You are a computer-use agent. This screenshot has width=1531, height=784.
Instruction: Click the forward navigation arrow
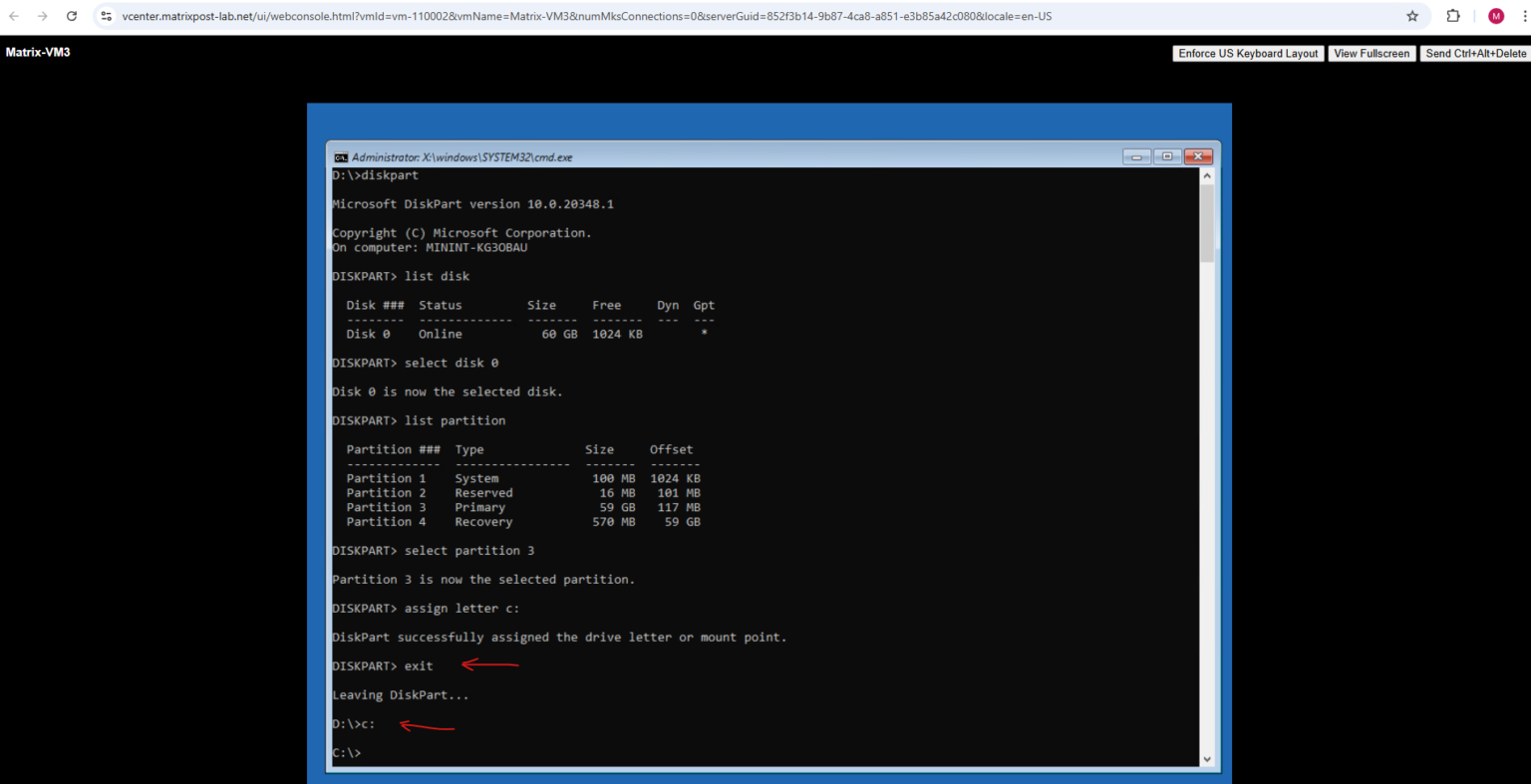click(42, 16)
